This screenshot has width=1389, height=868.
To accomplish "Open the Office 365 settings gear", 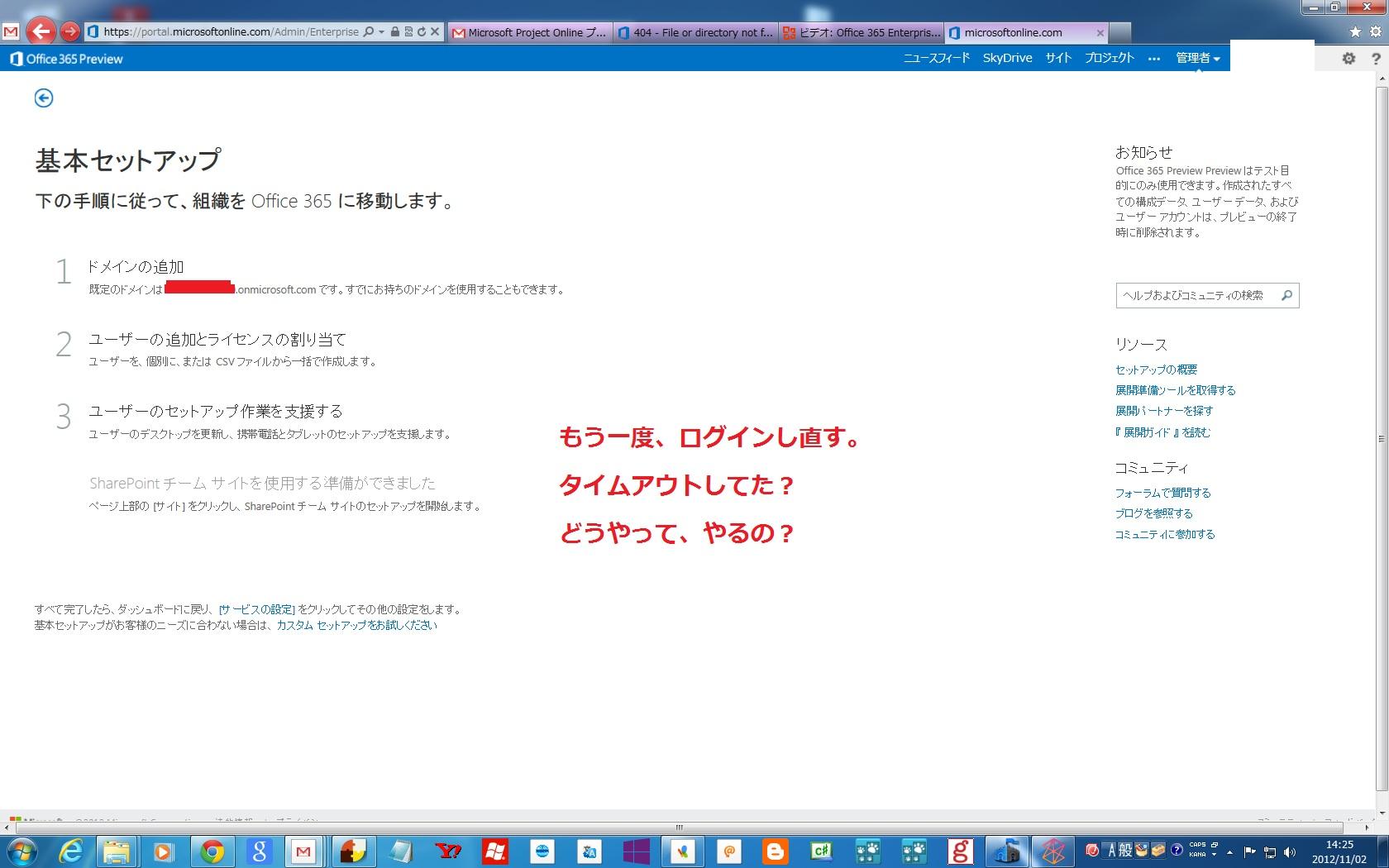I will pyautogui.click(x=1348, y=59).
